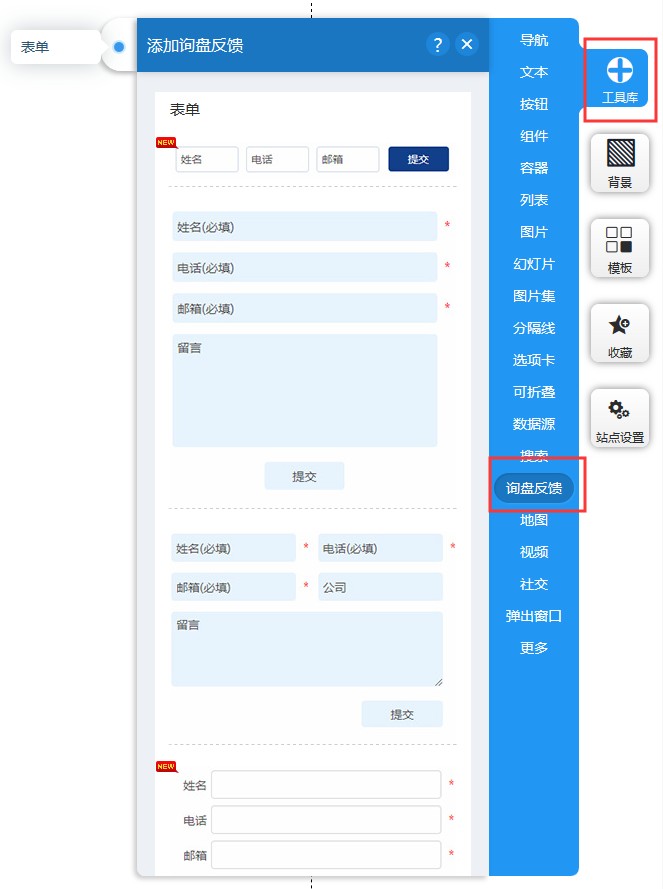Select the 地图 category

click(x=534, y=520)
